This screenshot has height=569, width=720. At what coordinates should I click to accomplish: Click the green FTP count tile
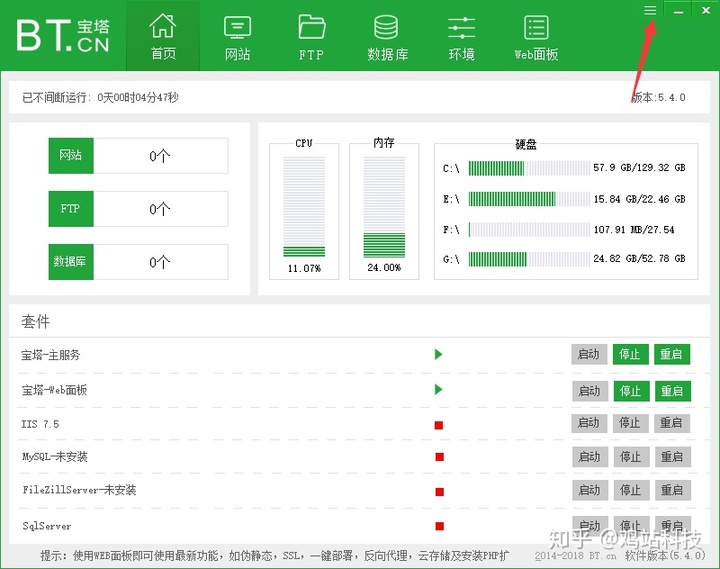tap(71, 209)
